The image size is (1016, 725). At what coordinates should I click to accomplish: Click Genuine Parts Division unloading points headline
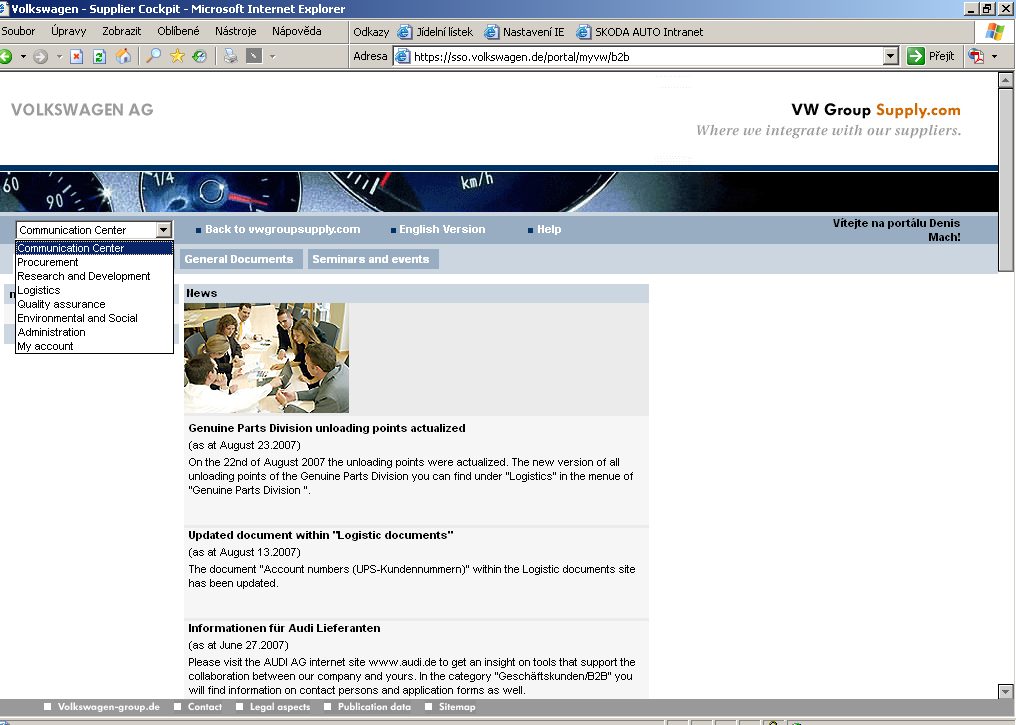(327, 428)
